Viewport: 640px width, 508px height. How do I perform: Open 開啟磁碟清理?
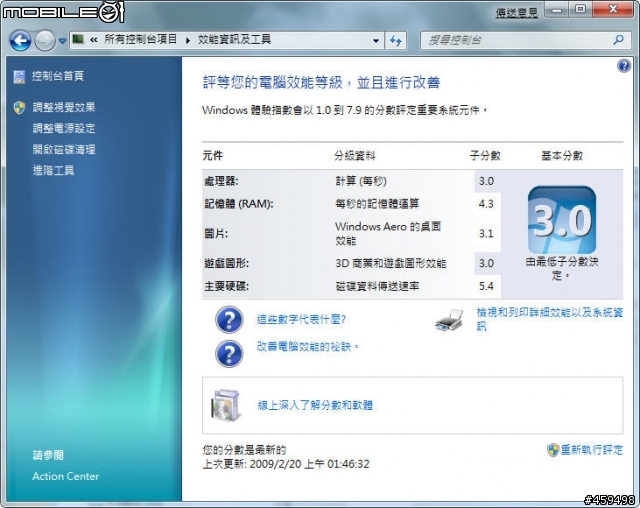click(x=64, y=149)
